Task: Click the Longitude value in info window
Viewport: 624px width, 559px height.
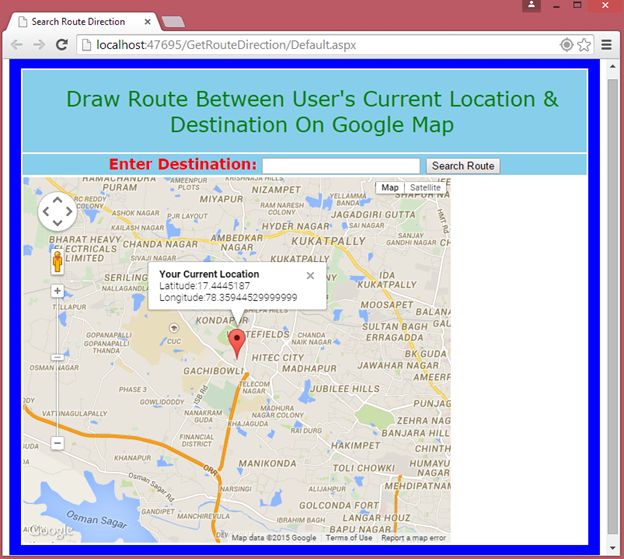Action: (x=251, y=297)
